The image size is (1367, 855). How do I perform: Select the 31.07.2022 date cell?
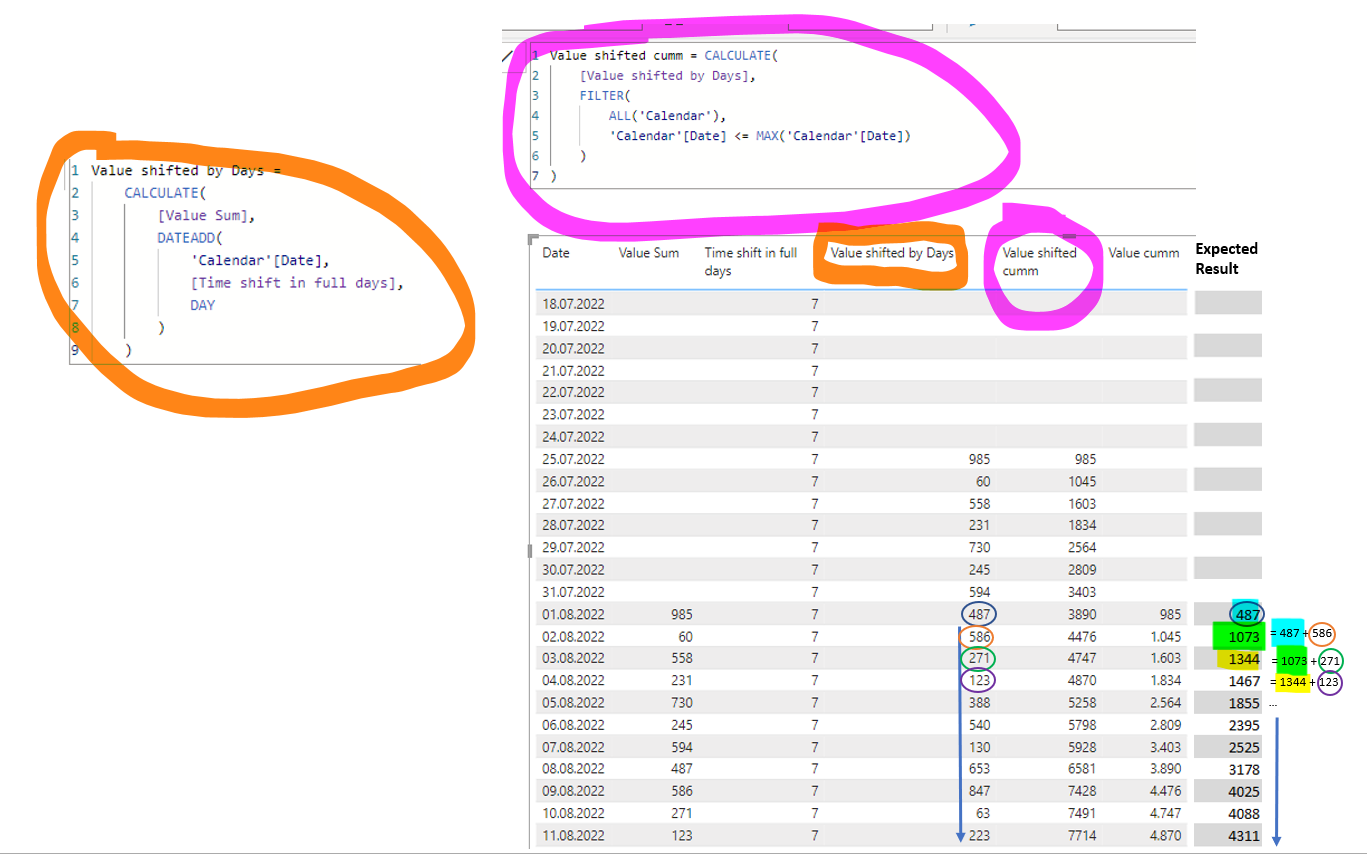[574, 592]
